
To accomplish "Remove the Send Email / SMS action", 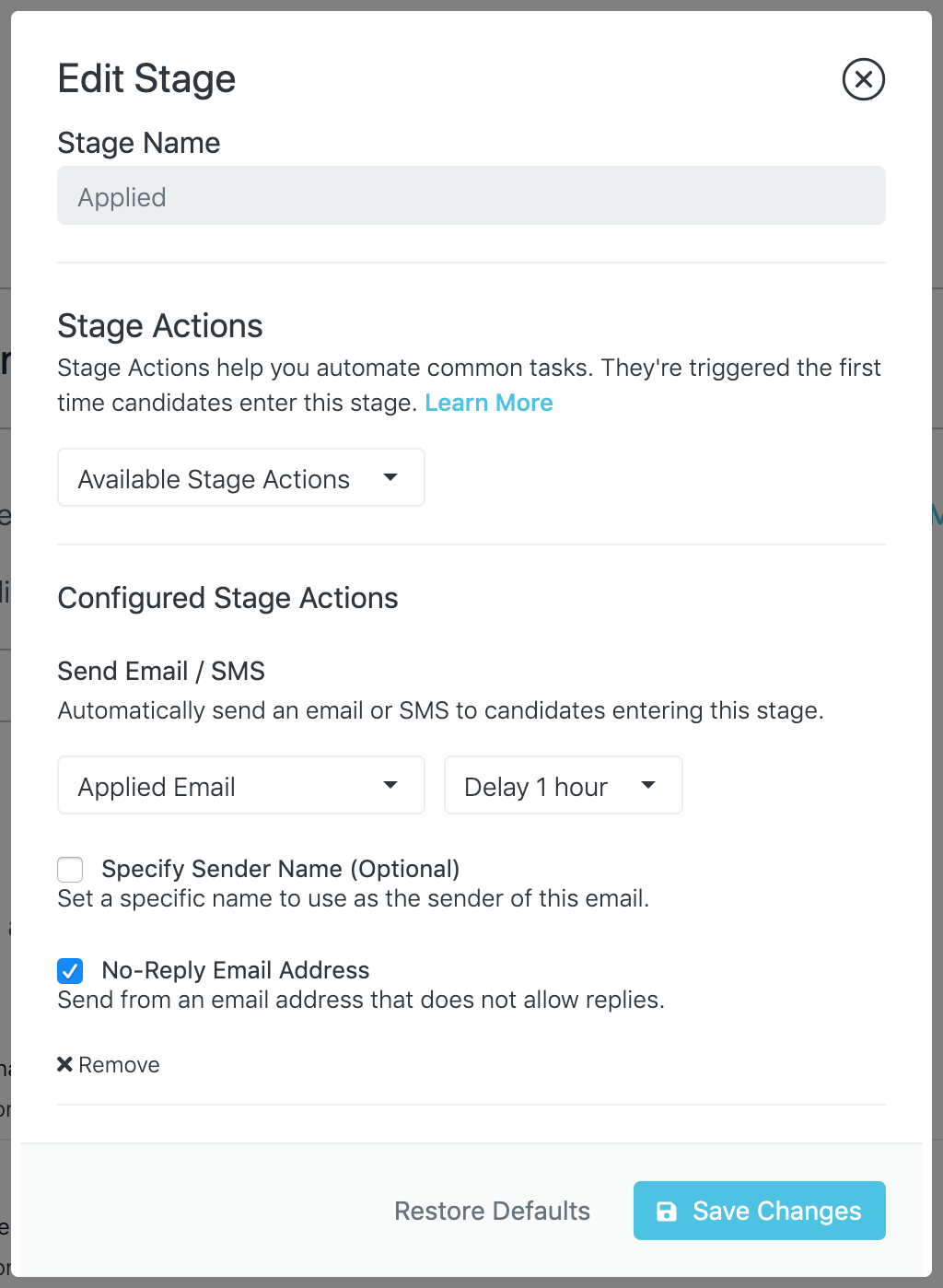I will click(x=119, y=1065).
